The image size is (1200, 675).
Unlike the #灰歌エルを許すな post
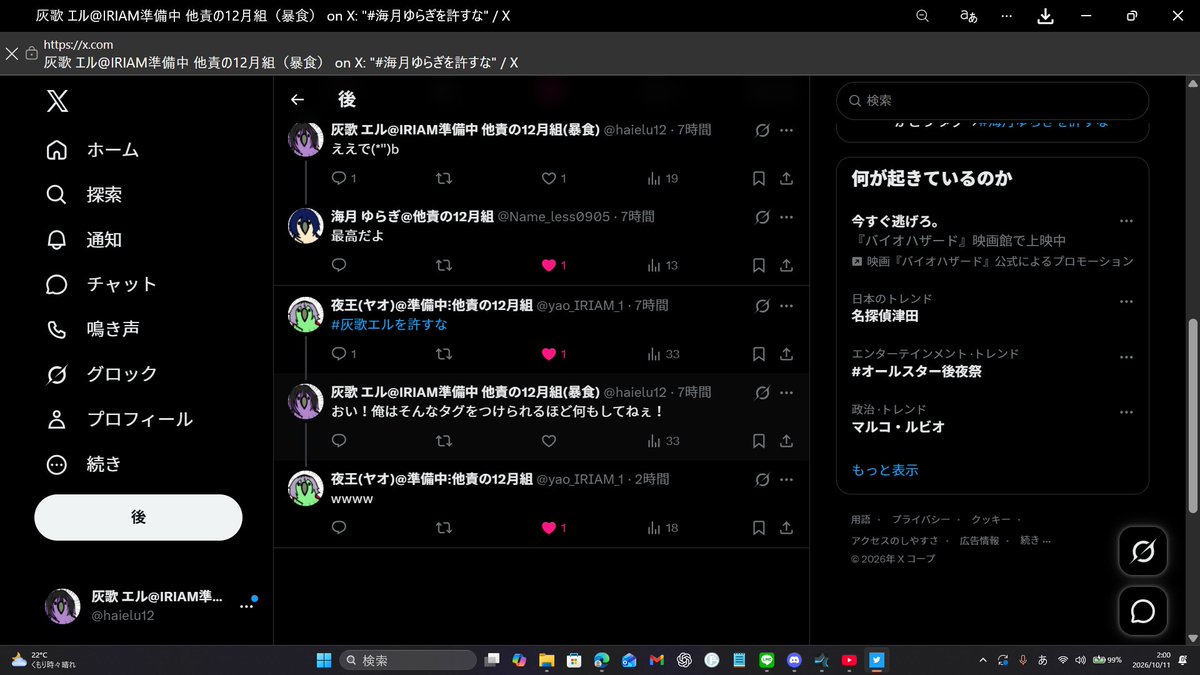(x=549, y=354)
